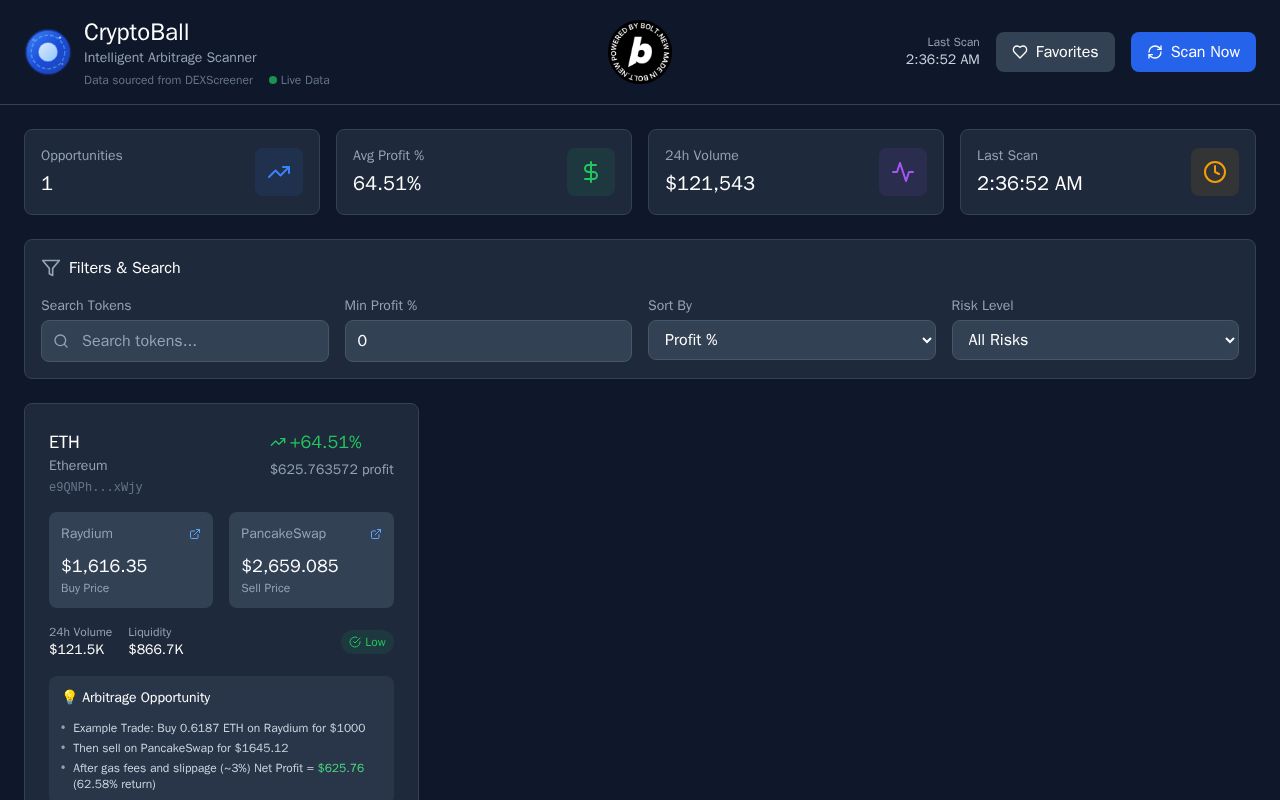Click 'Data sourced from DEXScreener' text

(x=168, y=80)
